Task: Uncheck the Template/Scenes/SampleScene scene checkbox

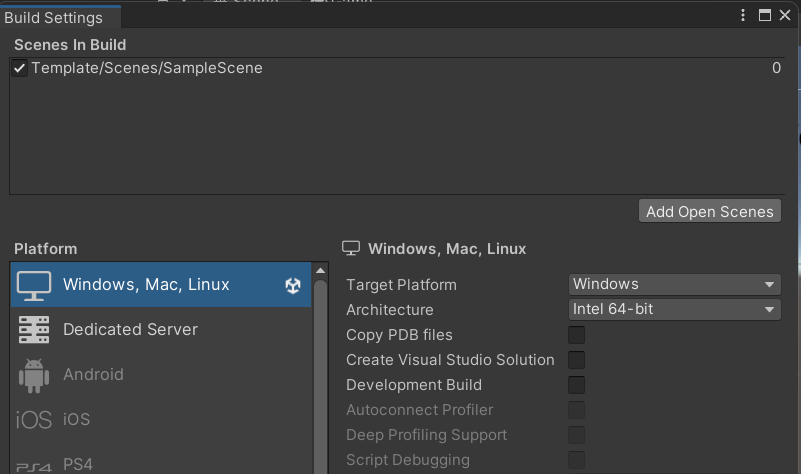Action: (x=19, y=68)
